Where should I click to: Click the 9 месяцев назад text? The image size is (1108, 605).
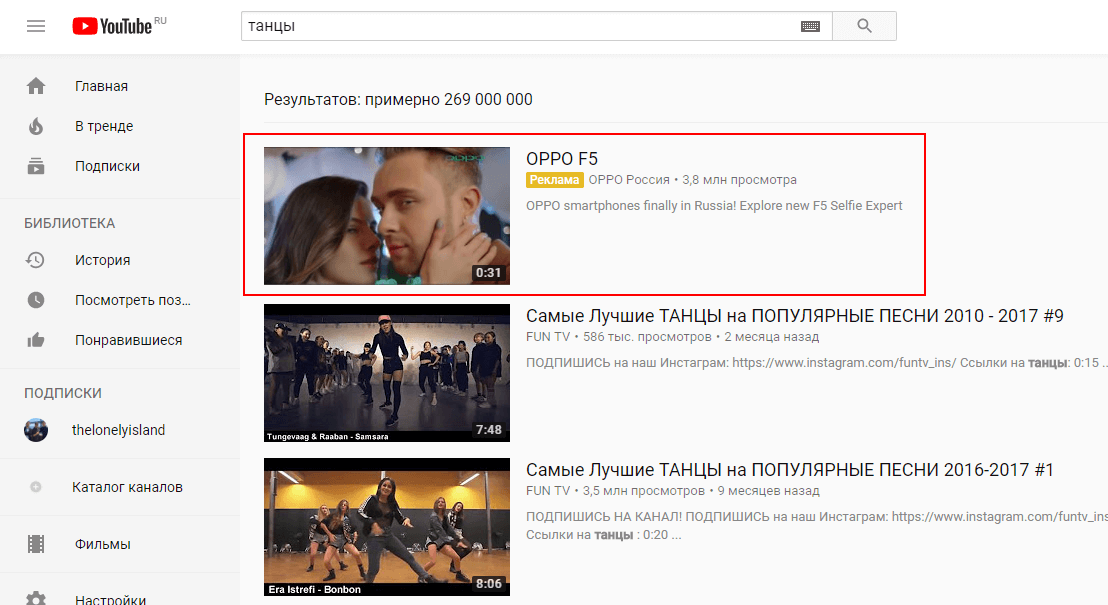(x=769, y=491)
